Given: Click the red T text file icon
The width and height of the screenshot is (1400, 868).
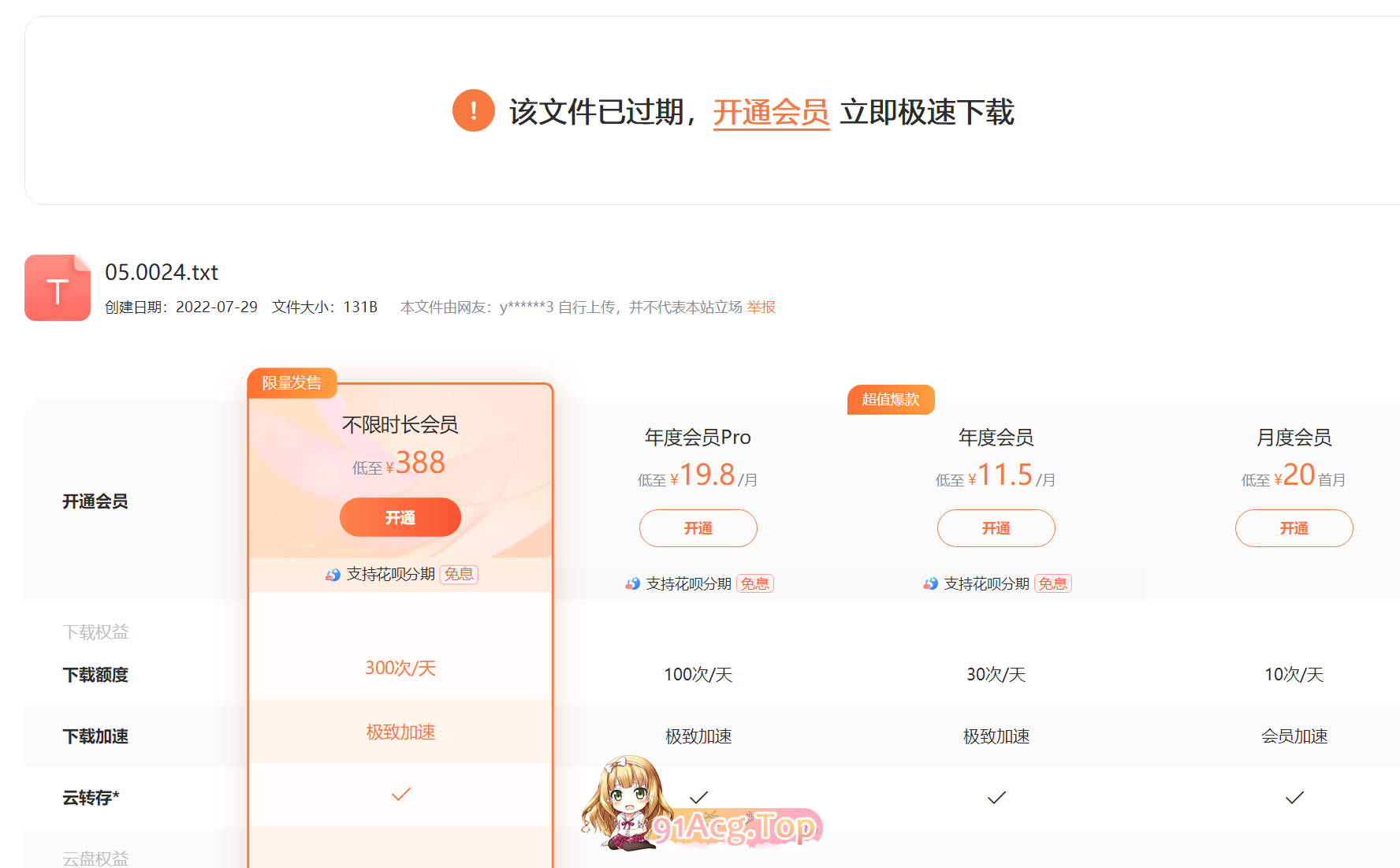Looking at the screenshot, I should click(58, 288).
